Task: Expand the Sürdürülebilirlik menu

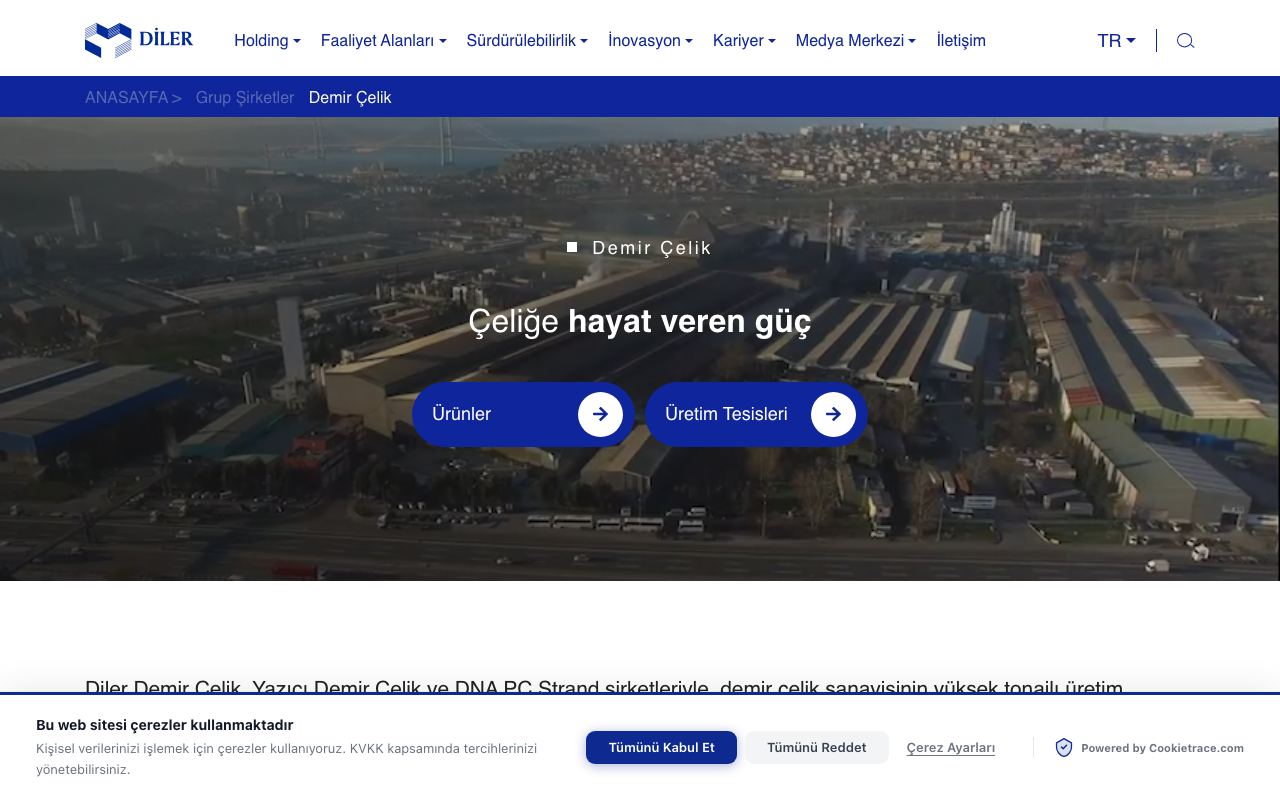Action: (527, 41)
